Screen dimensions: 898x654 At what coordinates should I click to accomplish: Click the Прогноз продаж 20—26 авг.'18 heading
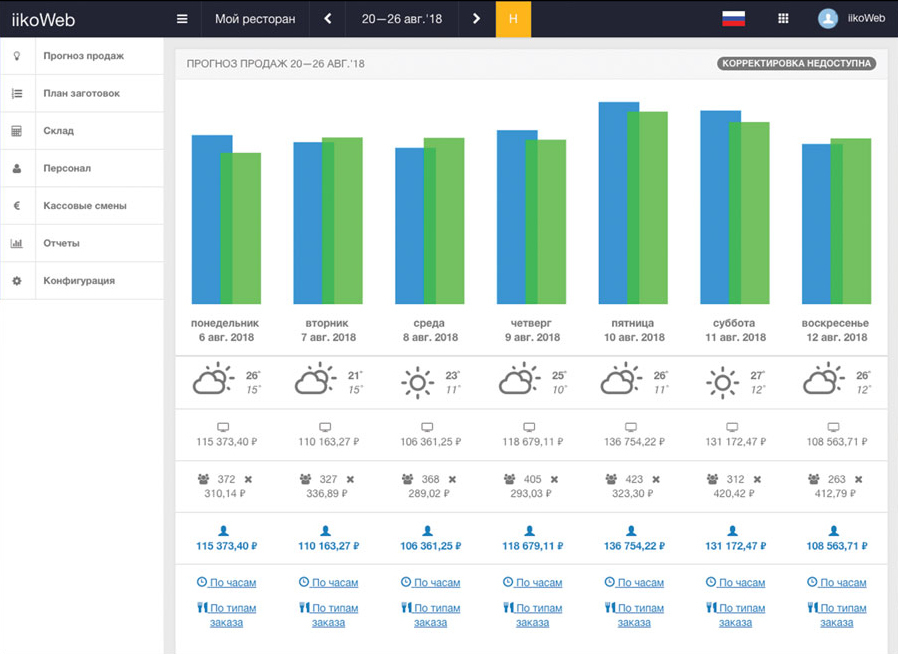click(x=275, y=64)
